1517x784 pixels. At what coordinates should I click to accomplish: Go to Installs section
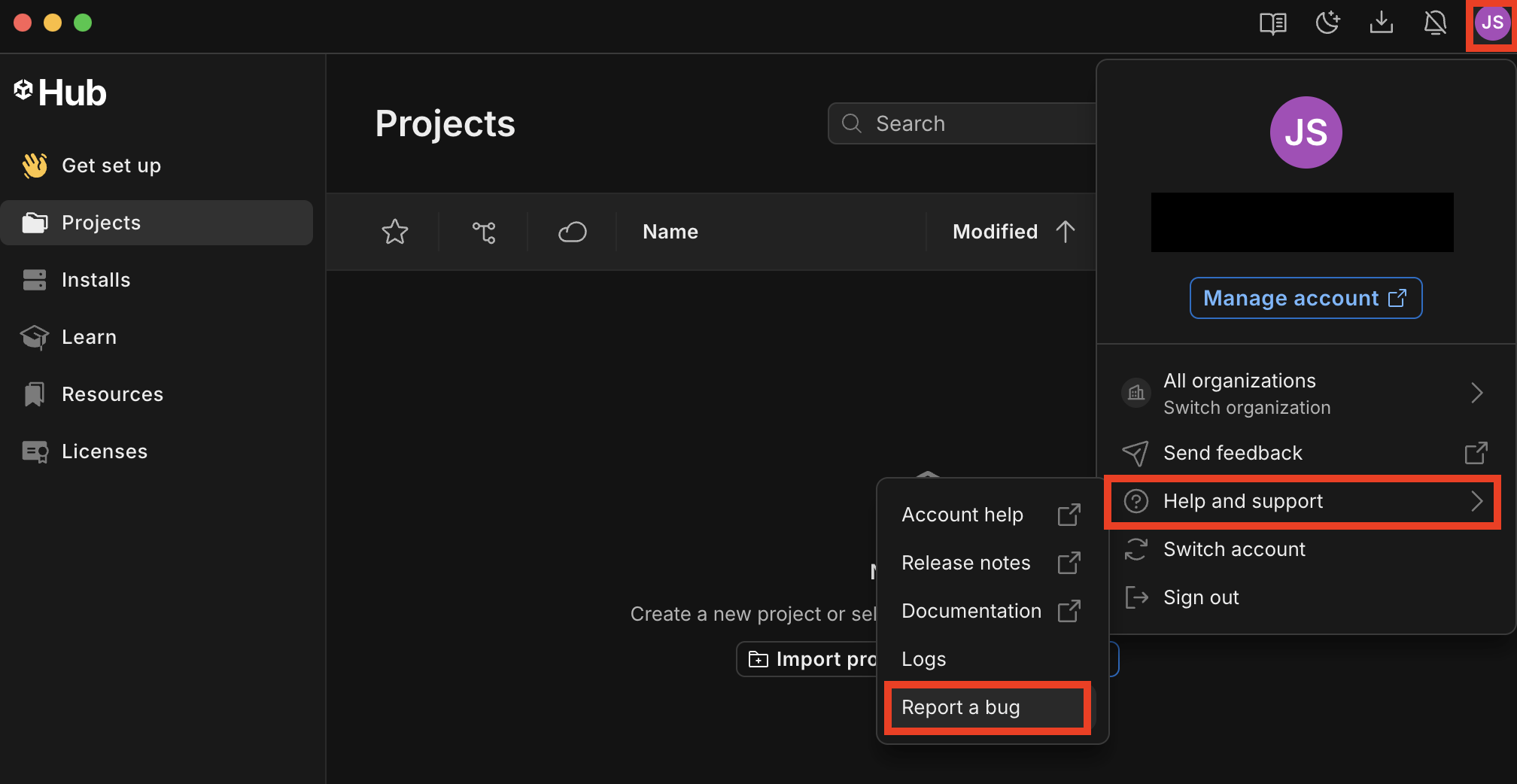tap(96, 280)
